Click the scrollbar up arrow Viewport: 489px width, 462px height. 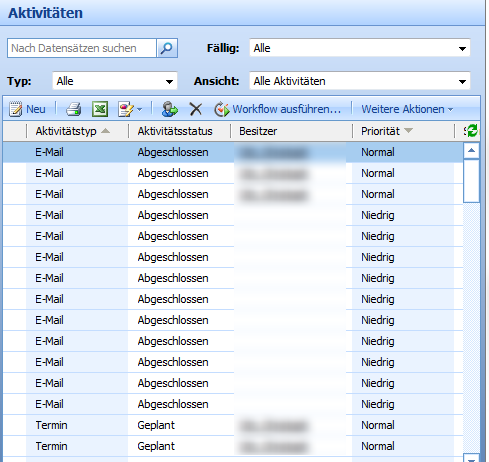[471, 151]
